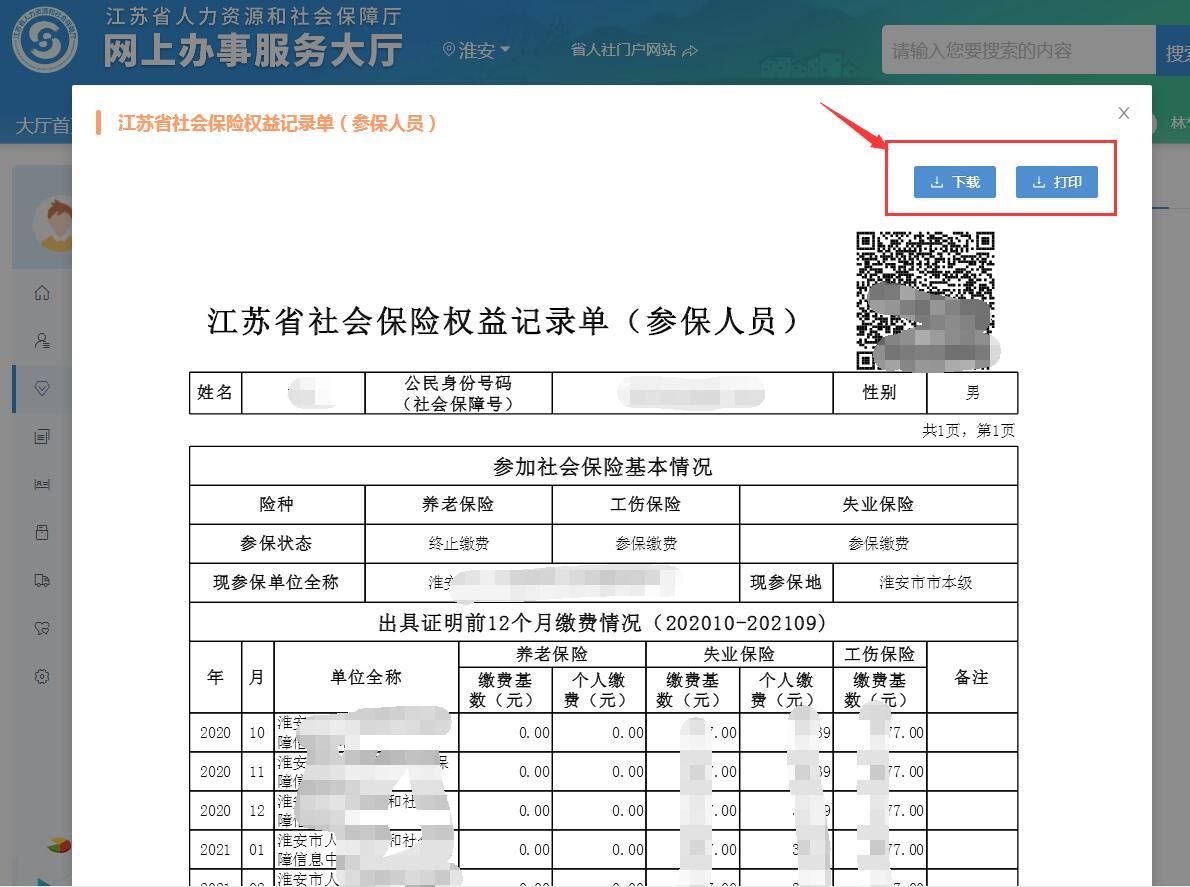Select the diamond icon in sidebar
The width and height of the screenshot is (1190, 887).
point(42,389)
